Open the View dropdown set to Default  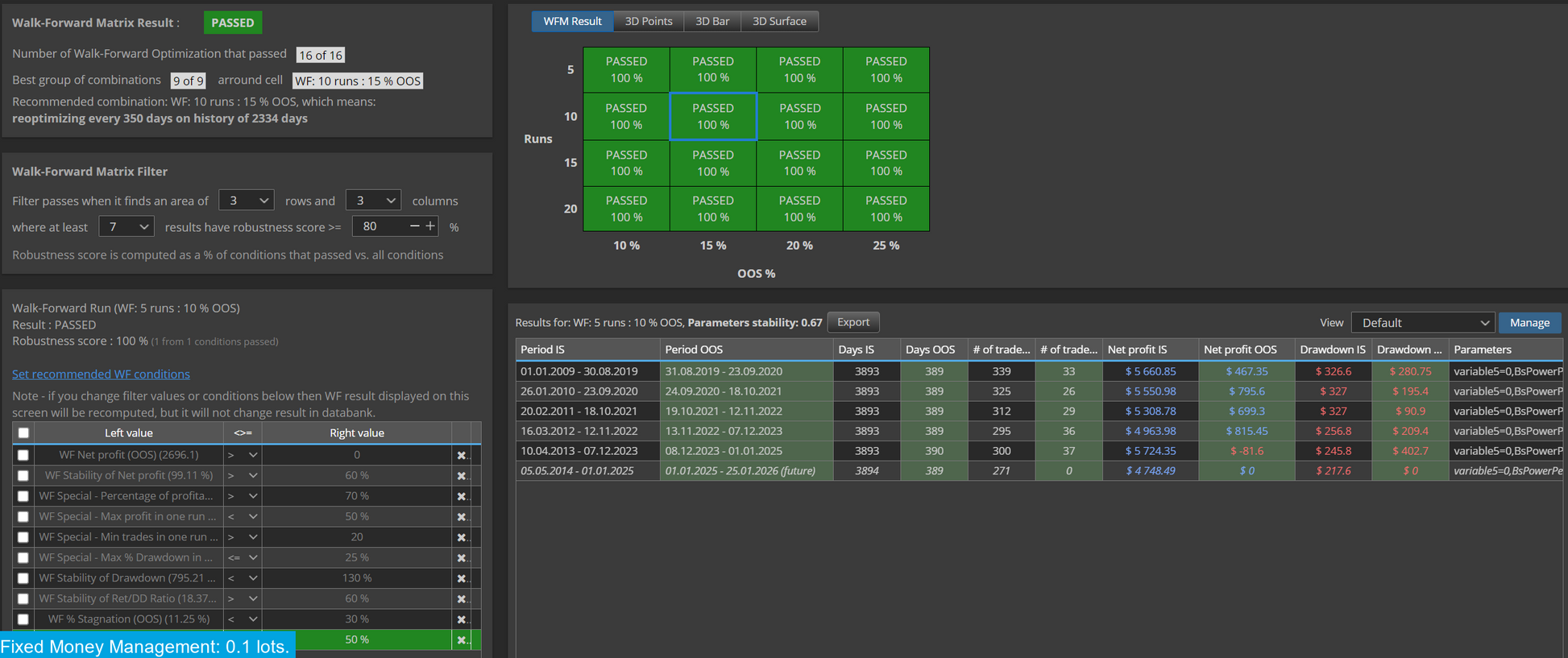[x=1423, y=323]
